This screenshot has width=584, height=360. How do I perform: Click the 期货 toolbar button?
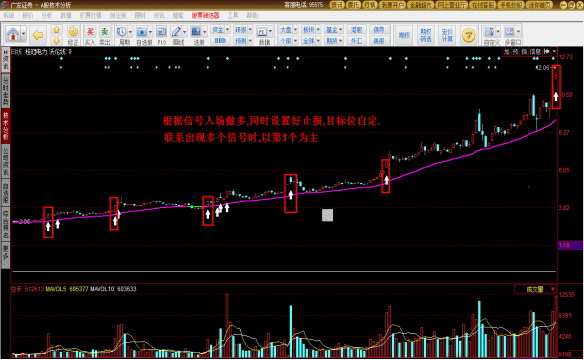(x=331, y=40)
